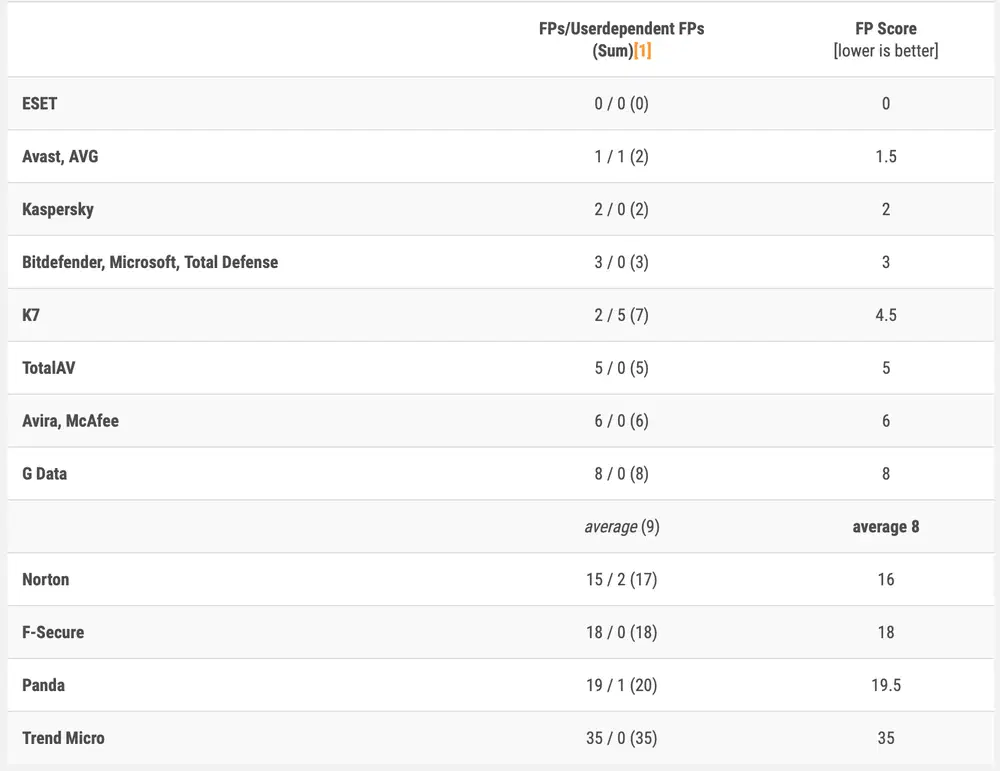
Task: Click the bold average 8 cell
Action: pos(885,526)
